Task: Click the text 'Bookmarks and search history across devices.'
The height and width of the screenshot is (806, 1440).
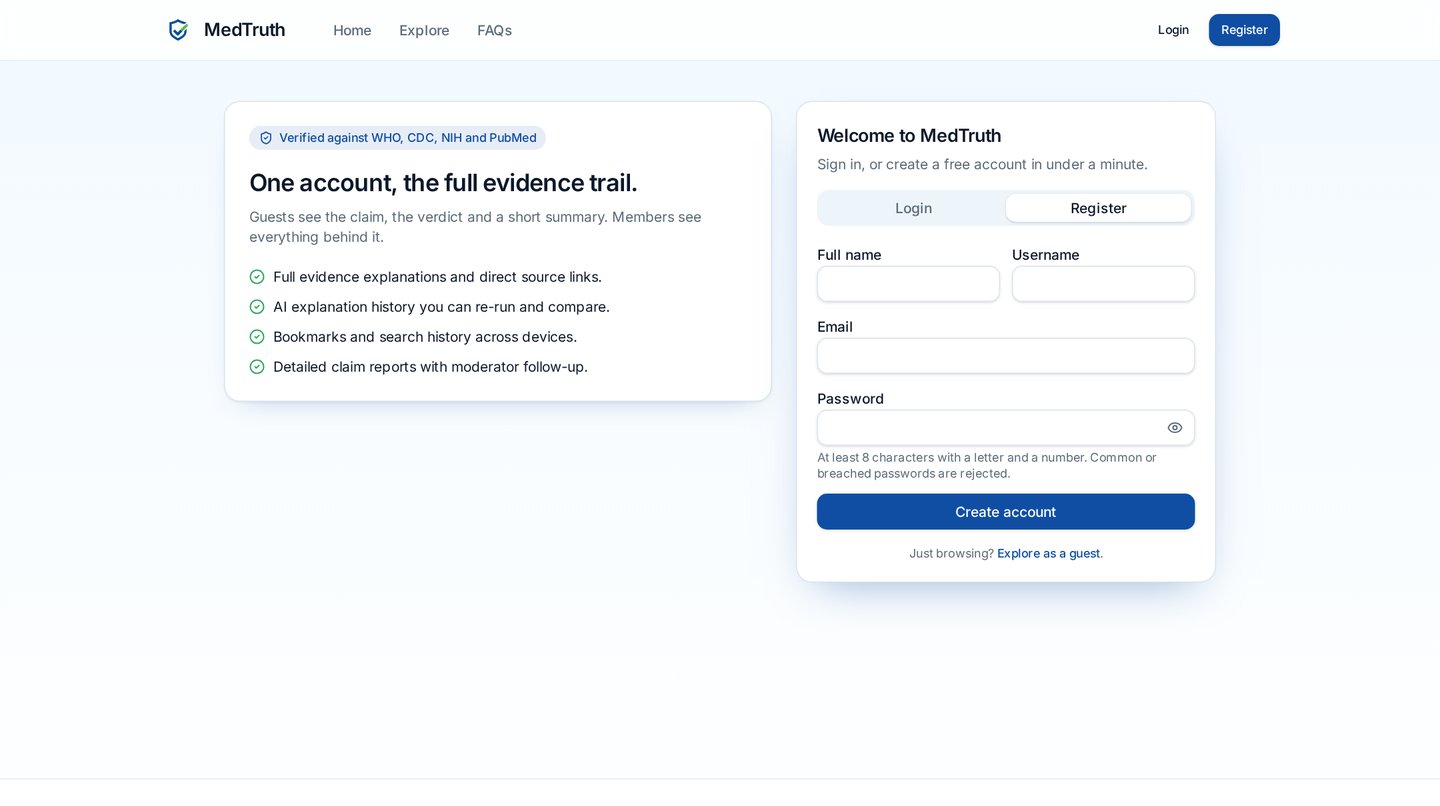Action: [x=425, y=337]
